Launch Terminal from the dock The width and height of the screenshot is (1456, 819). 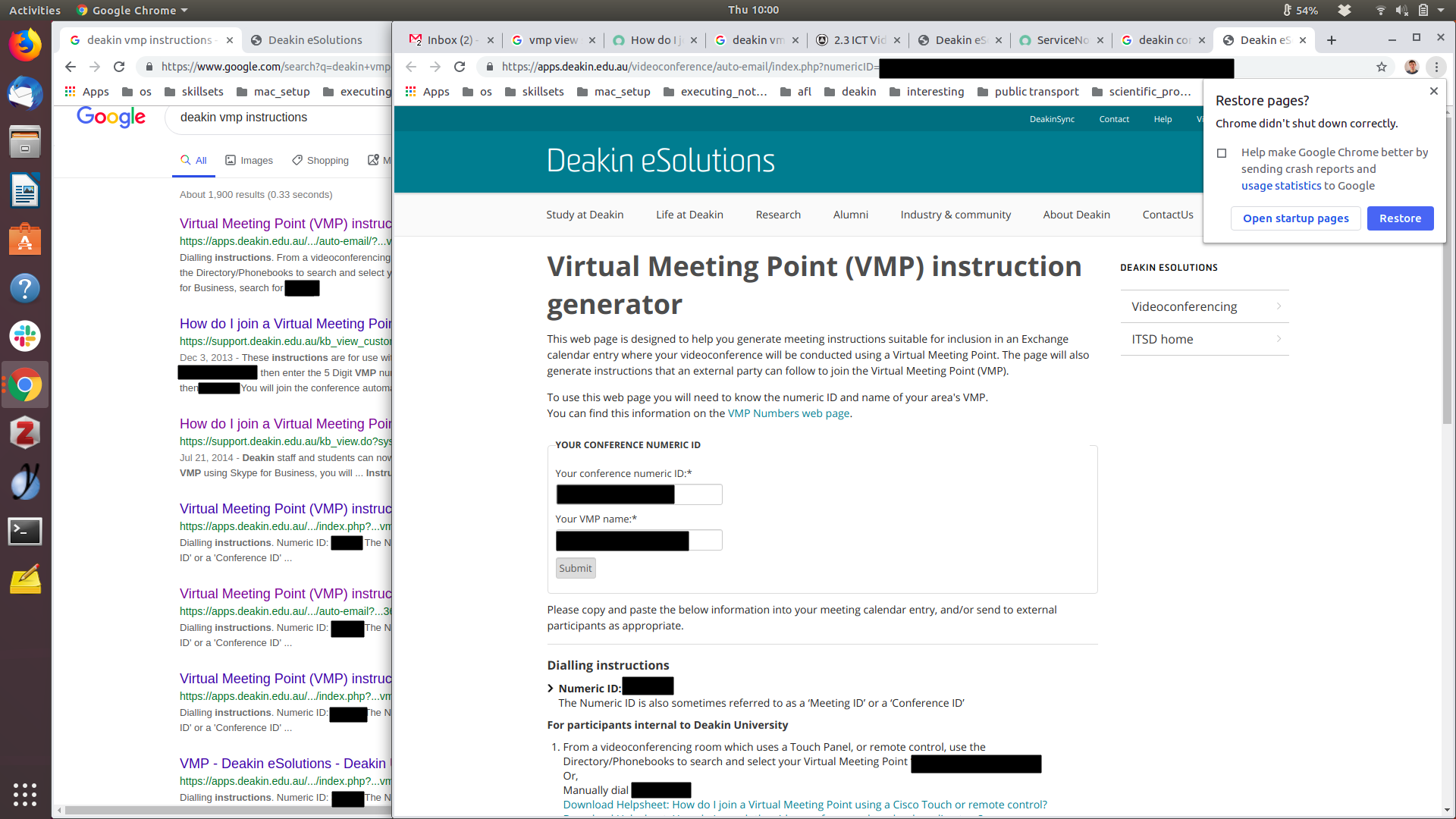pyautogui.click(x=25, y=531)
